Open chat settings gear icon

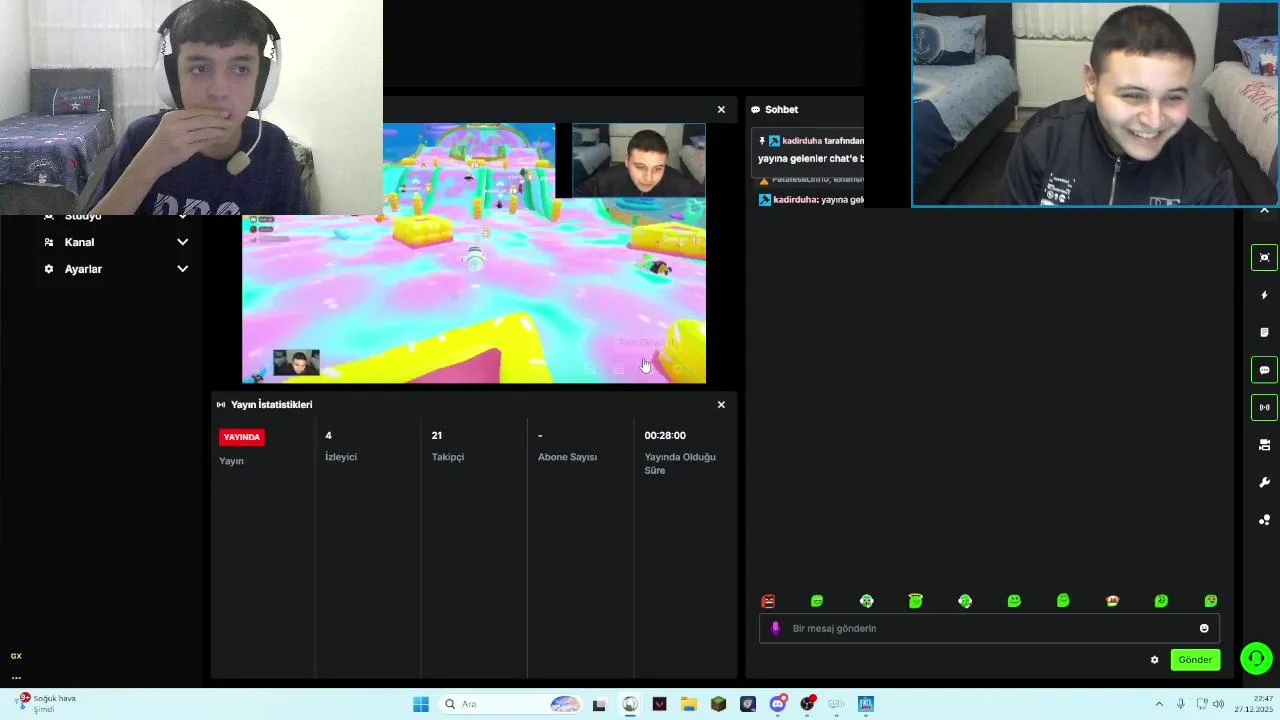click(1154, 660)
